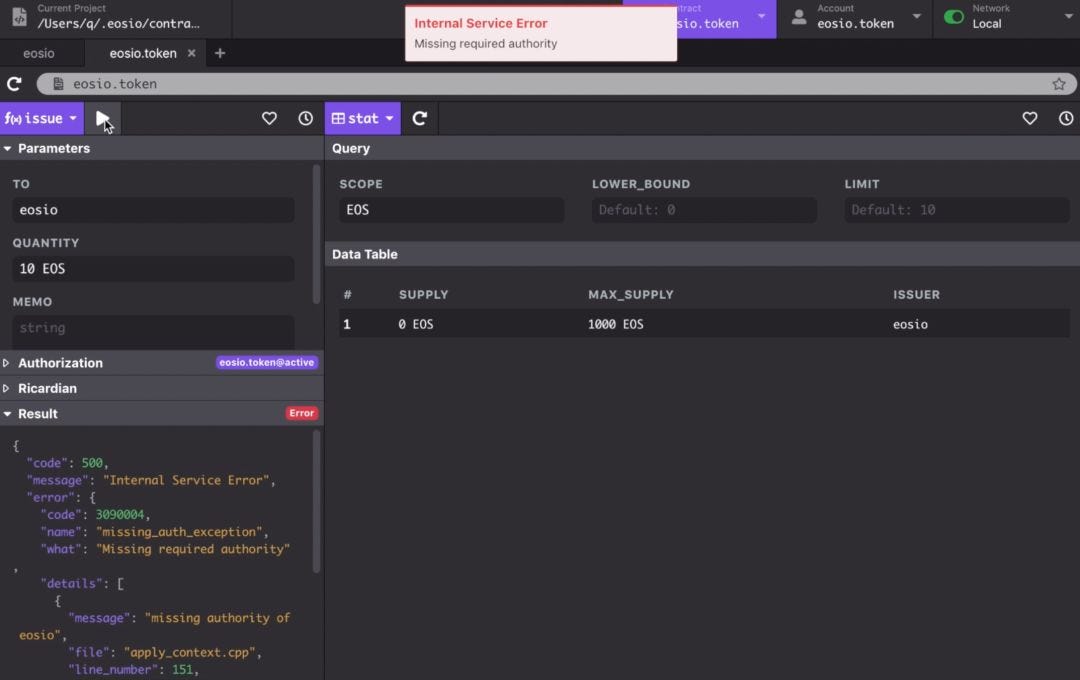Collapse the Parameters section

[8, 149]
